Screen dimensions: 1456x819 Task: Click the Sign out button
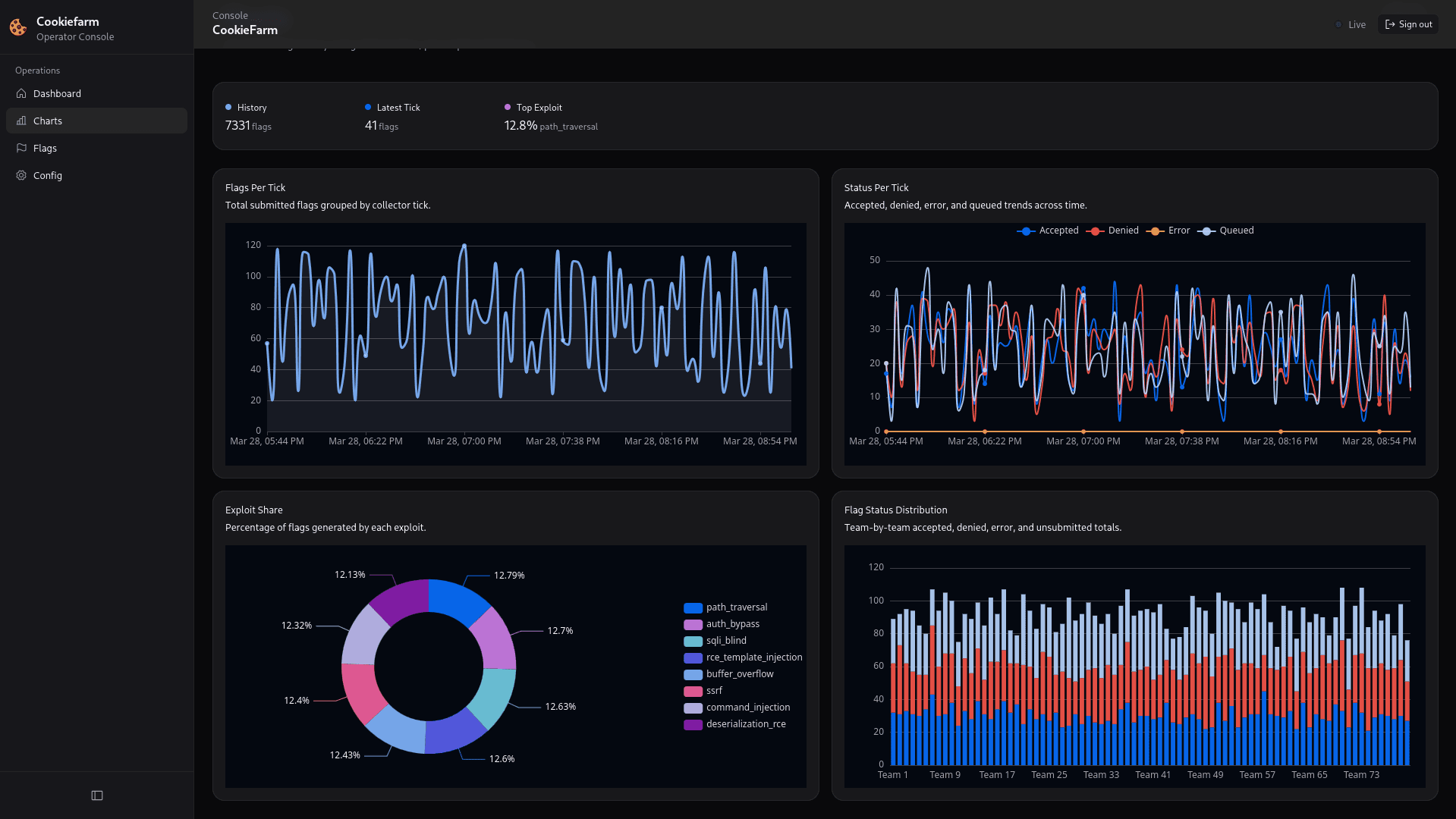point(1407,24)
